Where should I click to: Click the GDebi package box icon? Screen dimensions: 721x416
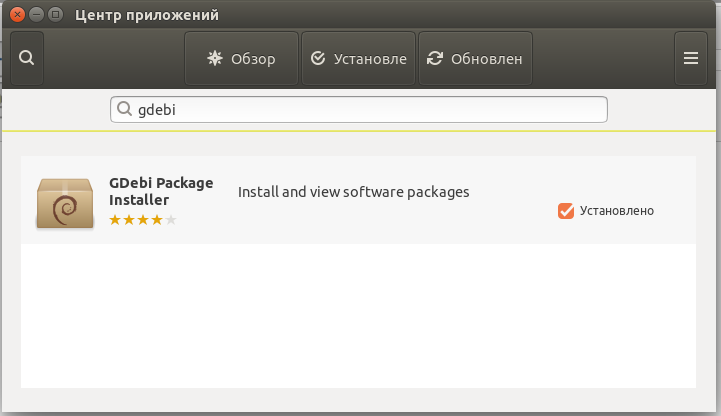click(65, 201)
